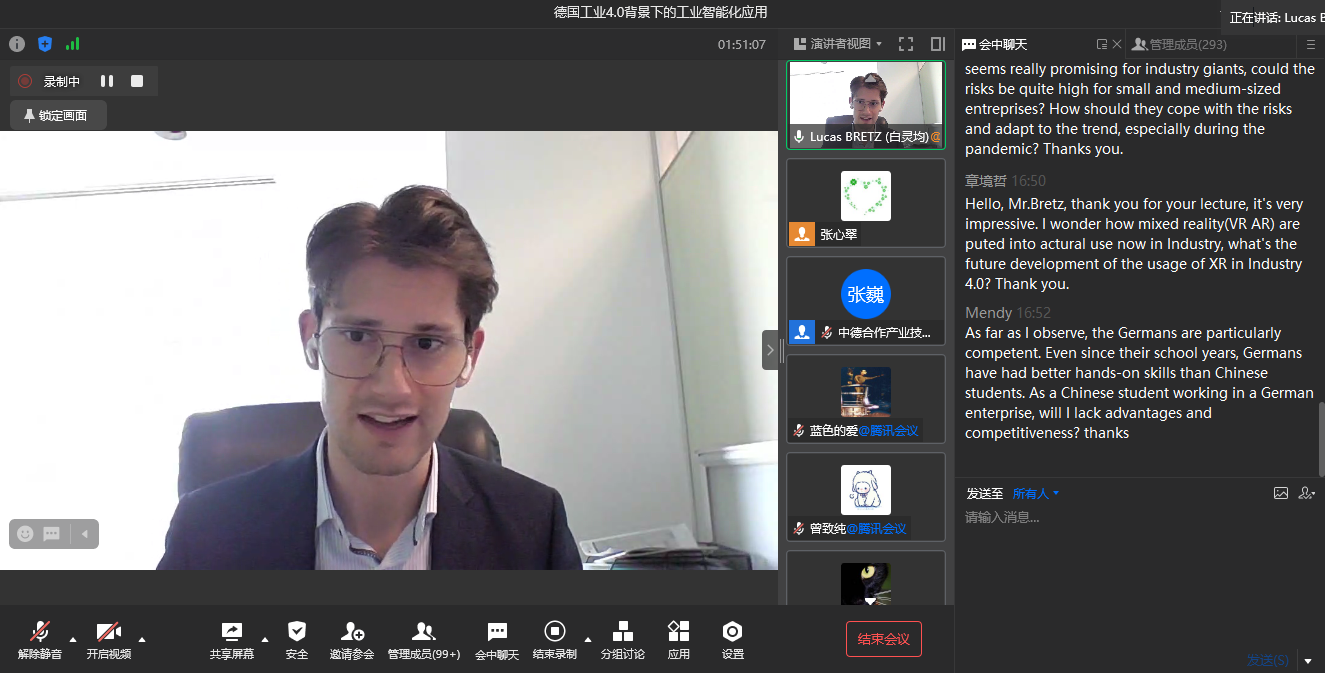Pause the recording

click(x=107, y=81)
